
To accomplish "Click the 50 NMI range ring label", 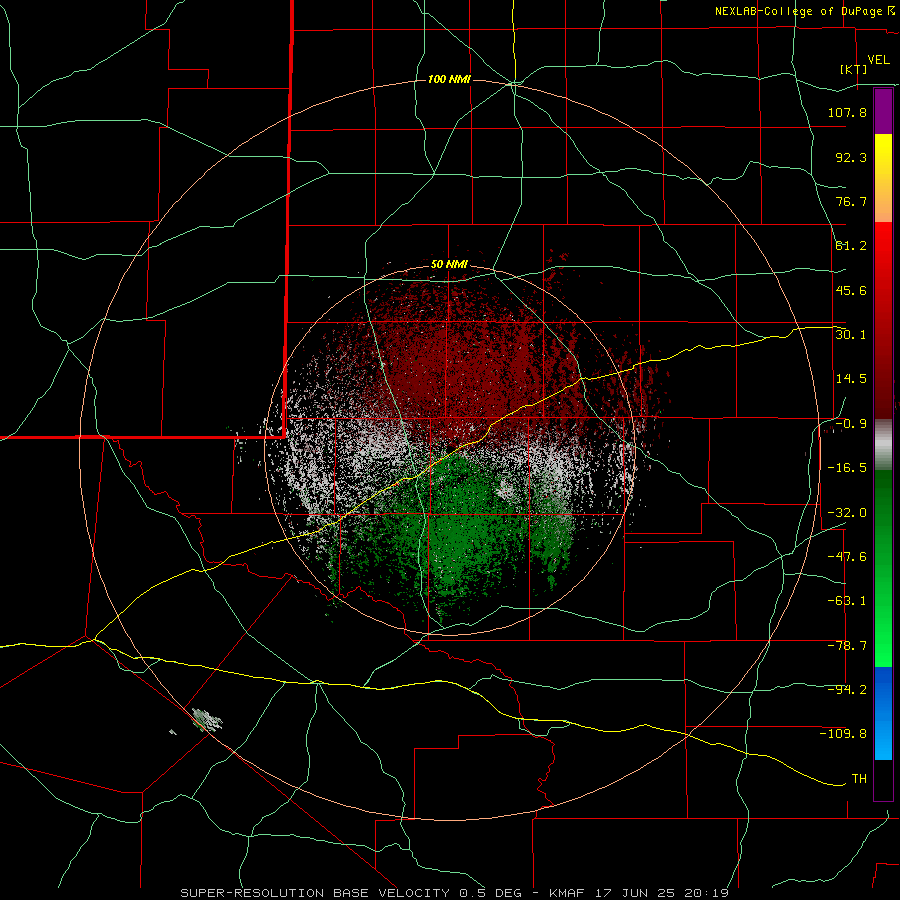I will [x=449, y=265].
